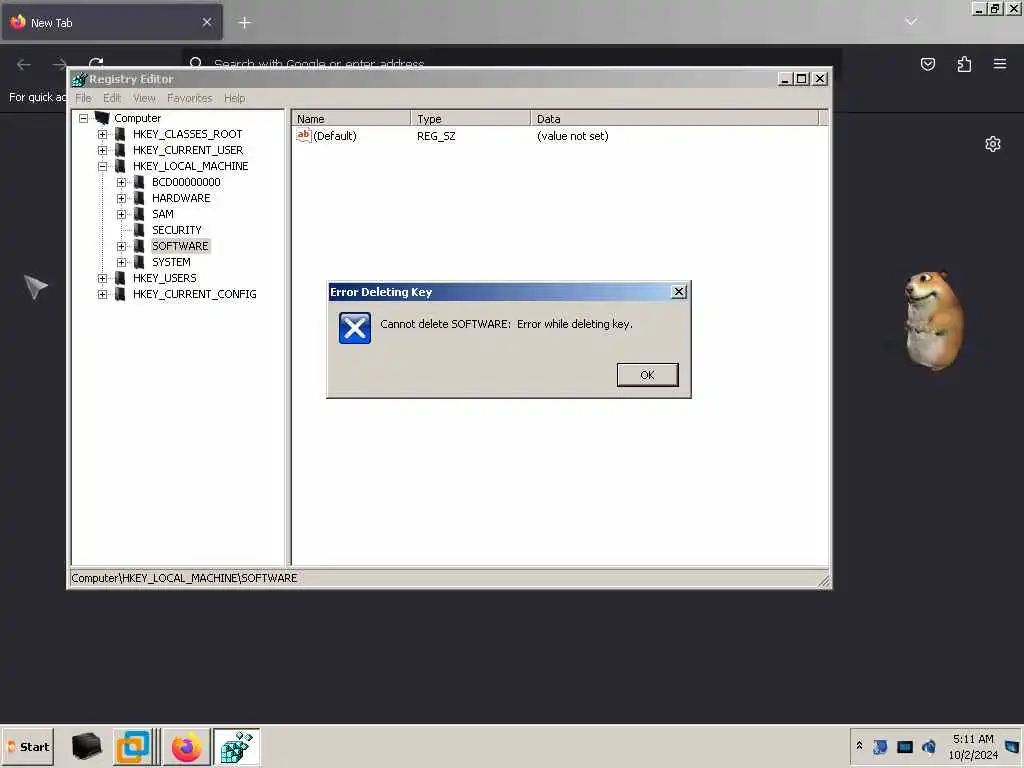Click Firefox reload button

coord(96,63)
